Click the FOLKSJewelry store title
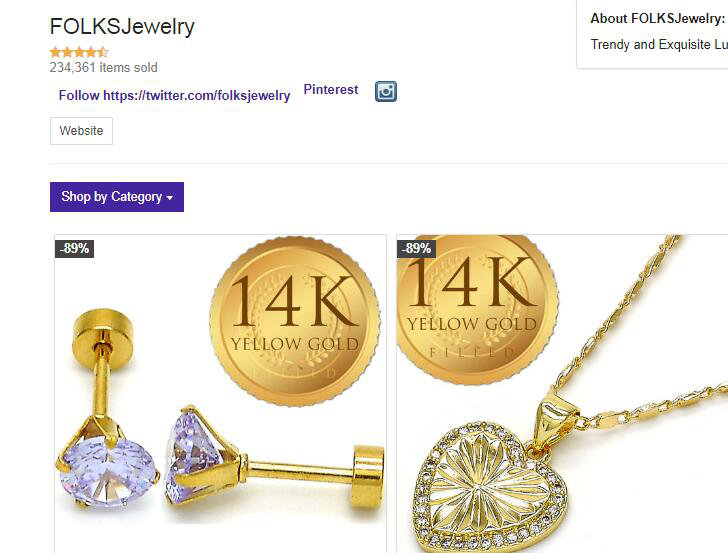The height and width of the screenshot is (553, 728). click(122, 26)
